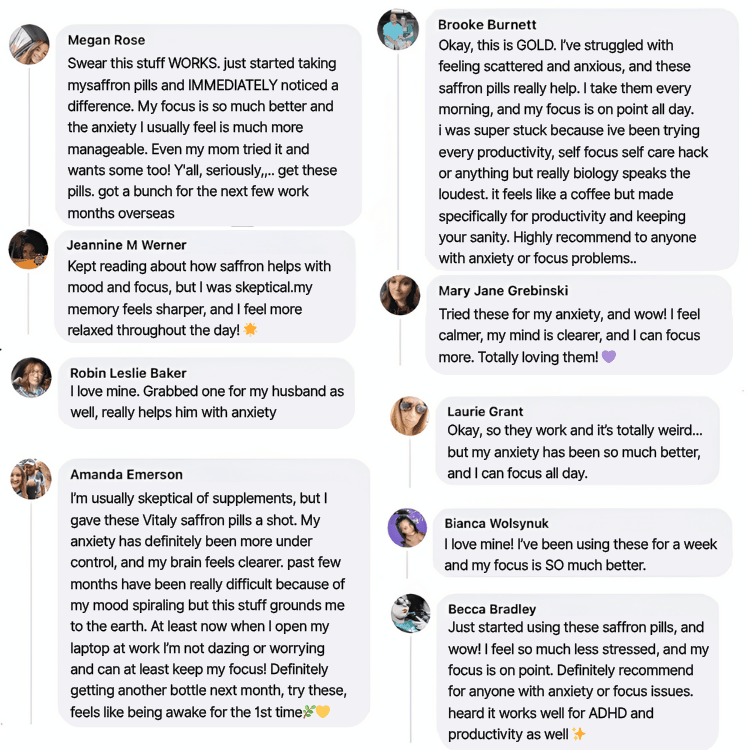Click the purple heart emoji in Mary Jane's comment
Image resolution: width=750 pixels, height=750 pixels.
(x=608, y=357)
